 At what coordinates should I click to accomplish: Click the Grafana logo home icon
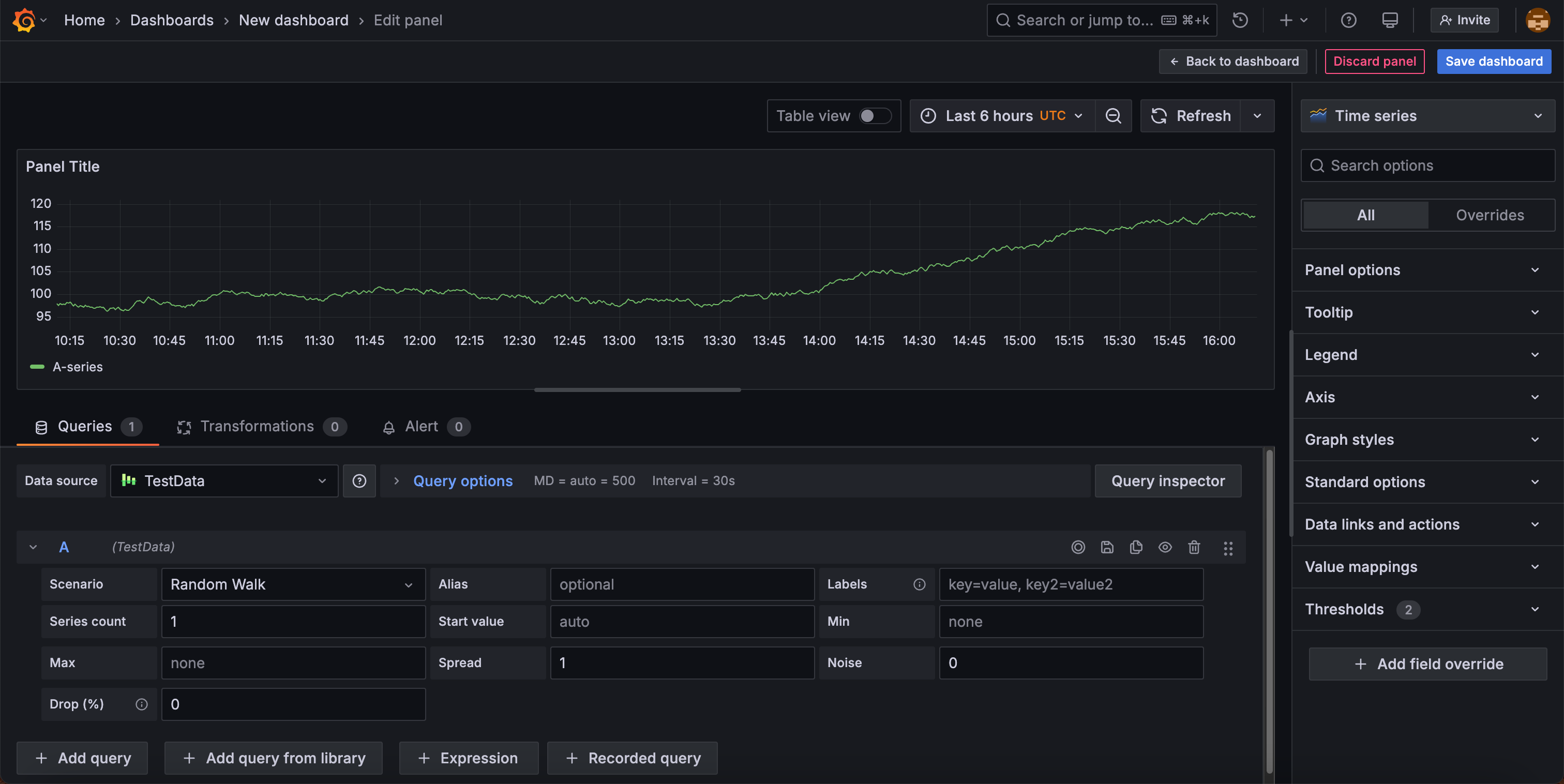pyautogui.click(x=24, y=20)
